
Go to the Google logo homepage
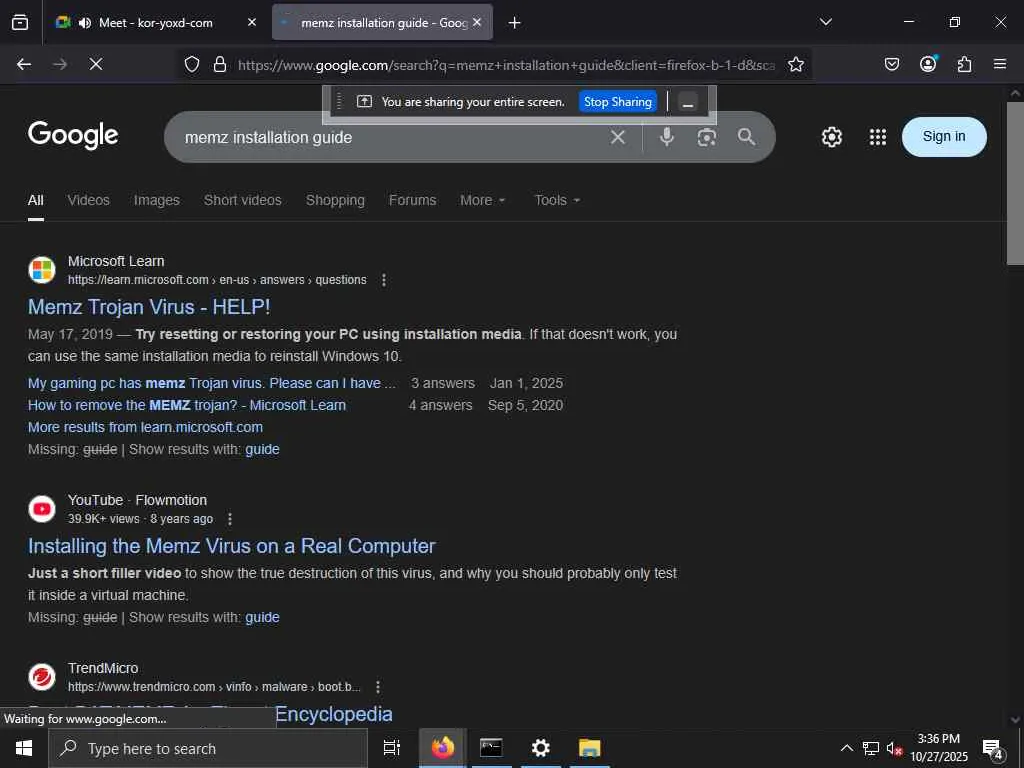coord(73,135)
